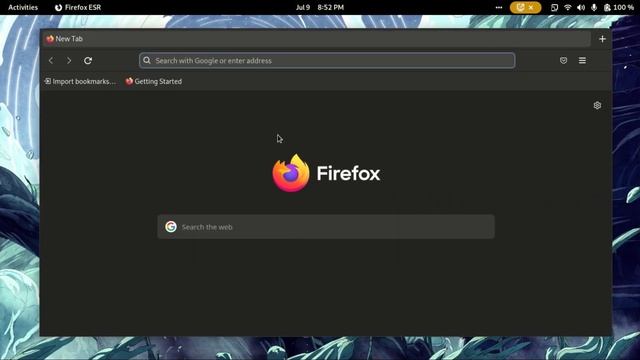The image size is (640, 360).
Task: Open the Firefox ESR app menu
Action: [78, 7]
